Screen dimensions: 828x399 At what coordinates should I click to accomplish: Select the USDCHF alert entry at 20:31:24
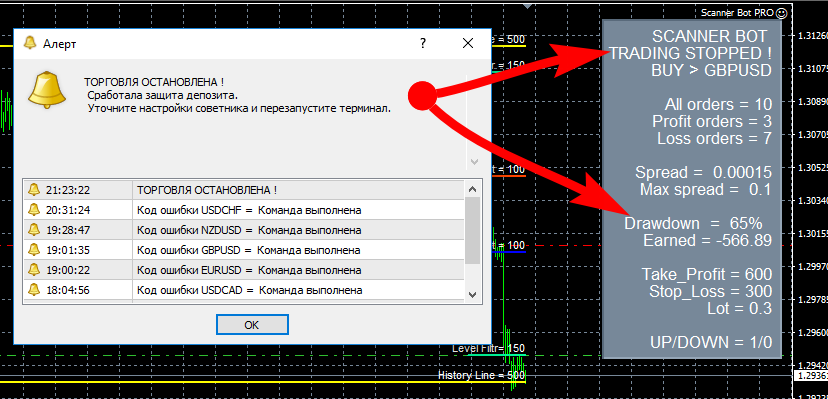pos(243,210)
